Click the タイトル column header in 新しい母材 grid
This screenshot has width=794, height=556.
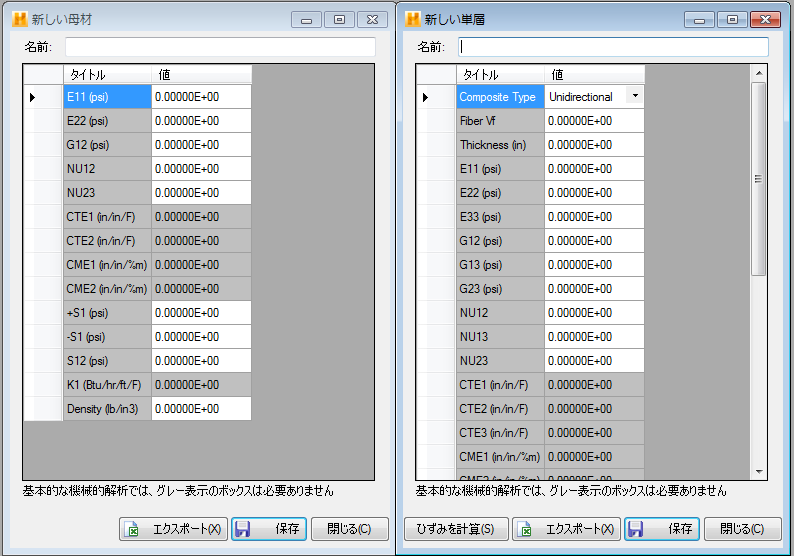[107, 75]
